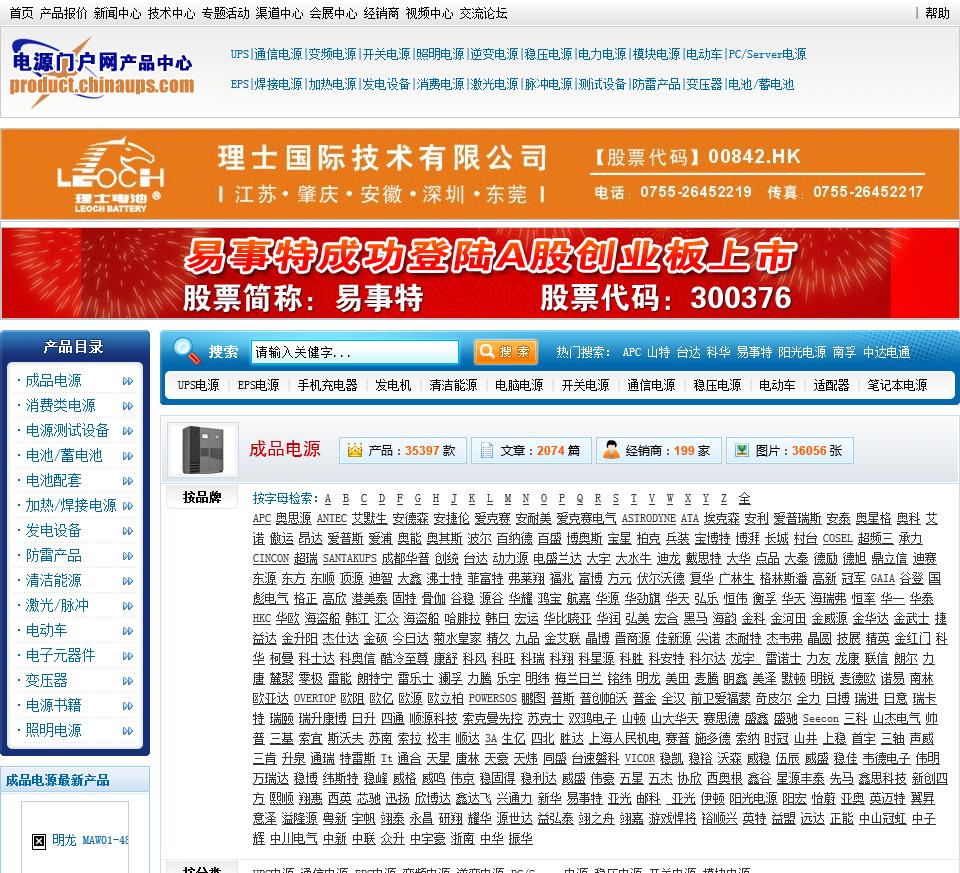The width and height of the screenshot is (960, 873).
Task: Focus the 请输入关键字 search field
Action: [x=354, y=352]
